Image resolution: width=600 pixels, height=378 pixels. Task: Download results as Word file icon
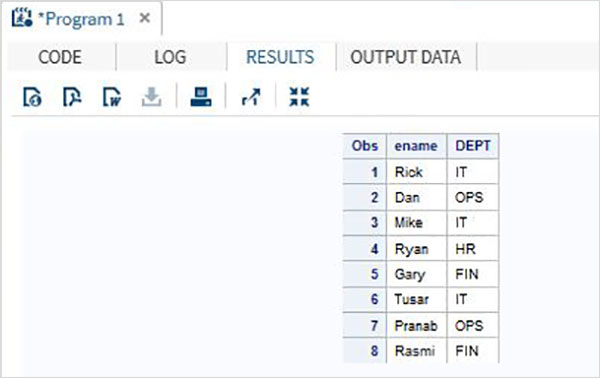point(112,97)
